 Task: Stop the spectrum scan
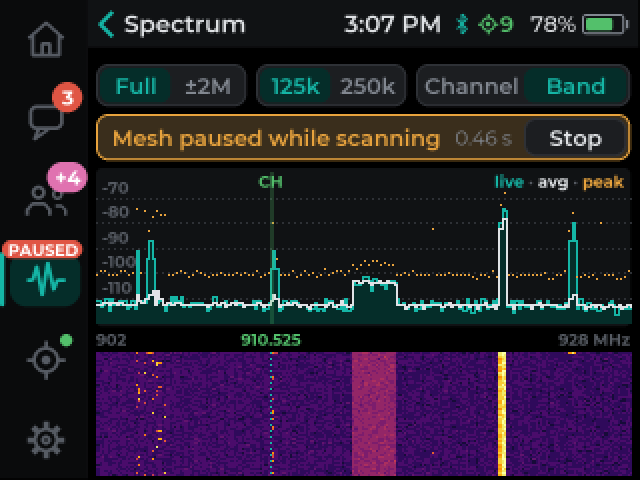[x=576, y=138]
